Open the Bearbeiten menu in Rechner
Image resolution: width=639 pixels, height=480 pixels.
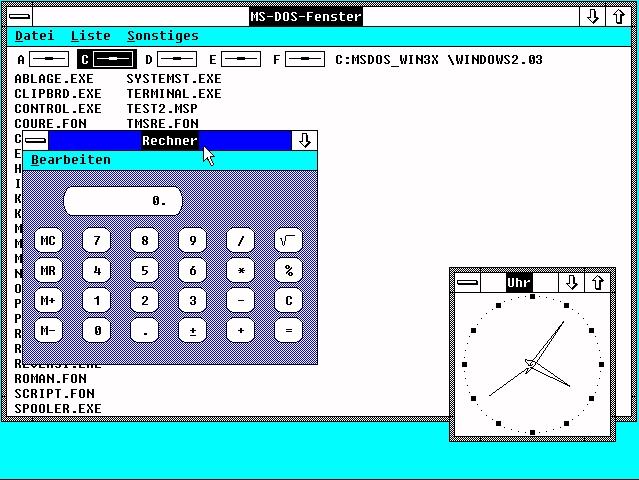(x=71, y=160)
